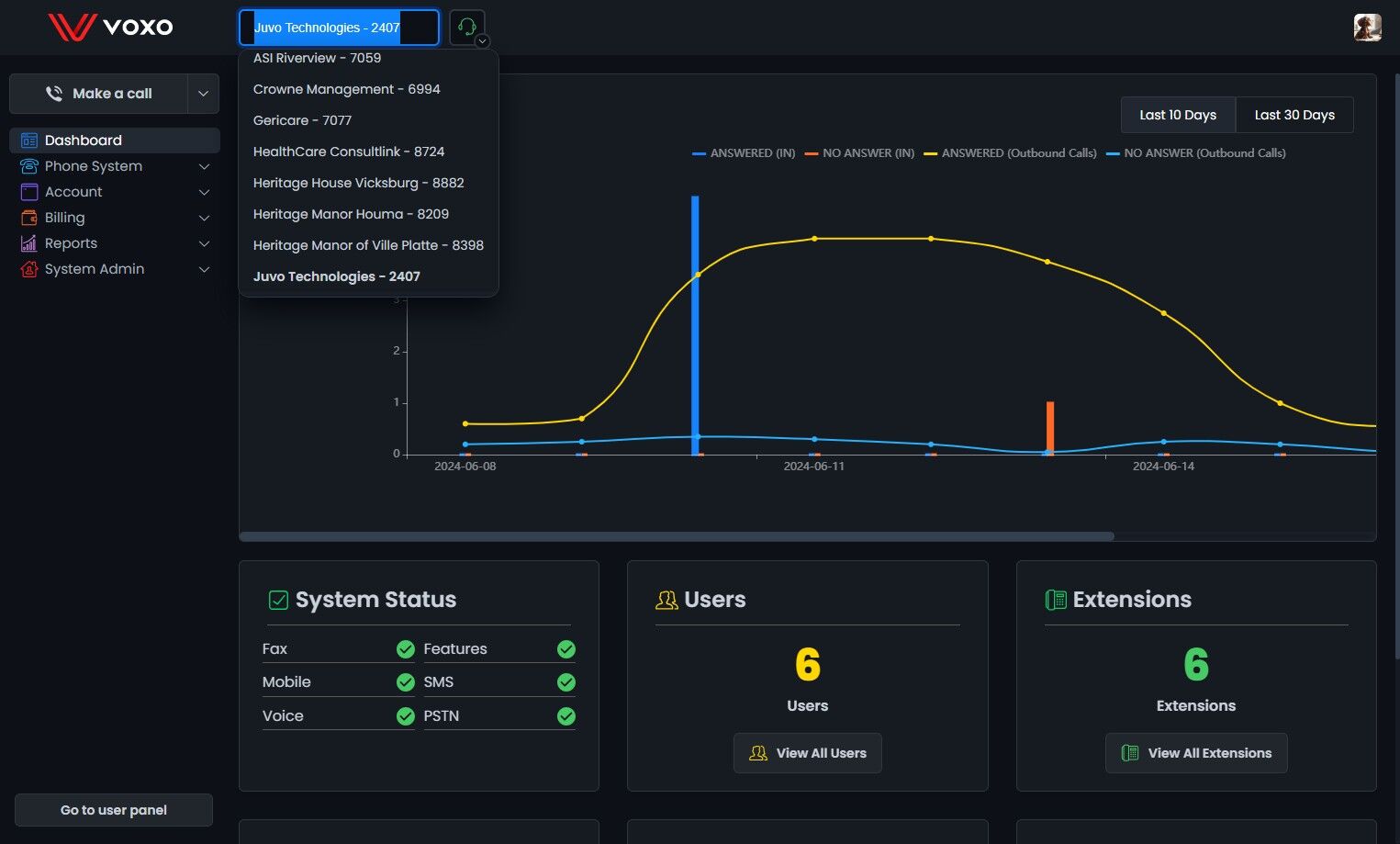Click the View All Users button
Screen dimensions: 1400x844
coord(808,753)
